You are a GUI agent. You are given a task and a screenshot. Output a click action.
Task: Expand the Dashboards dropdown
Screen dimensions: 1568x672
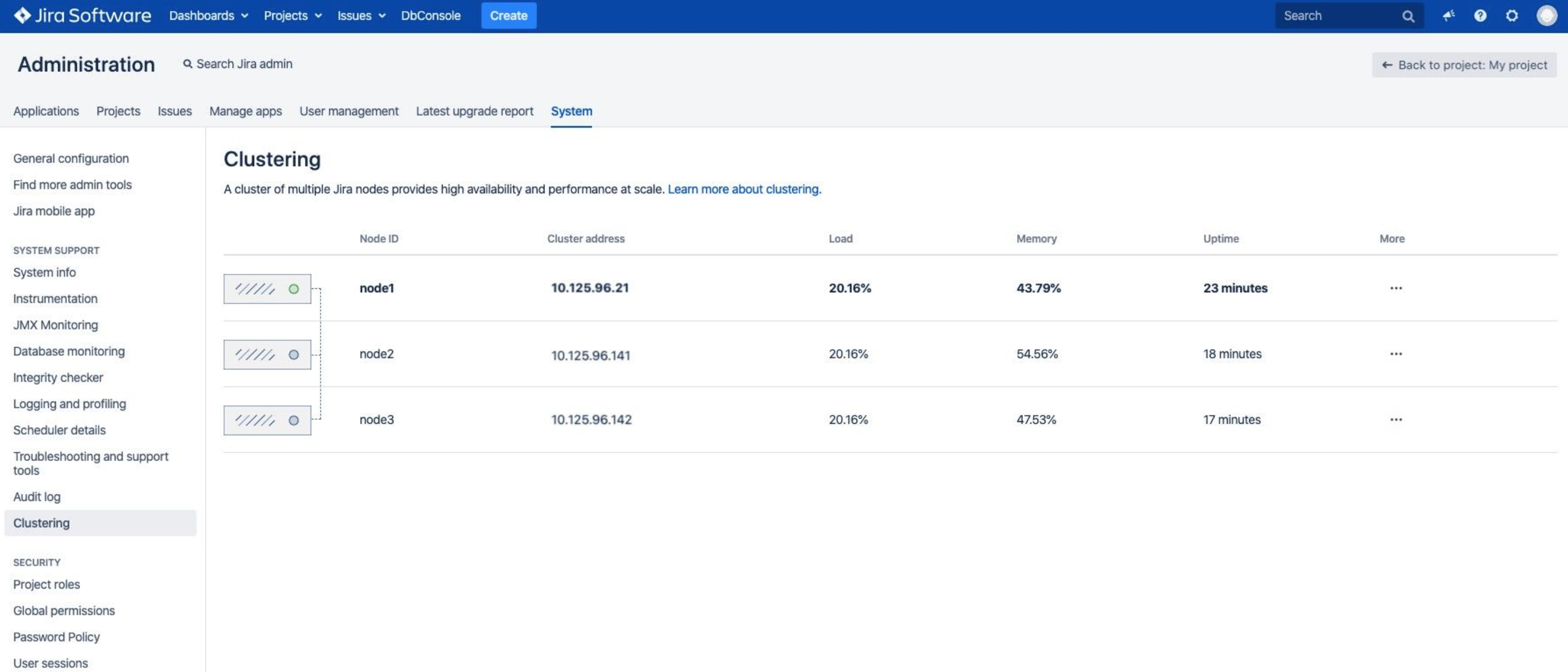(x=209, y=16)
